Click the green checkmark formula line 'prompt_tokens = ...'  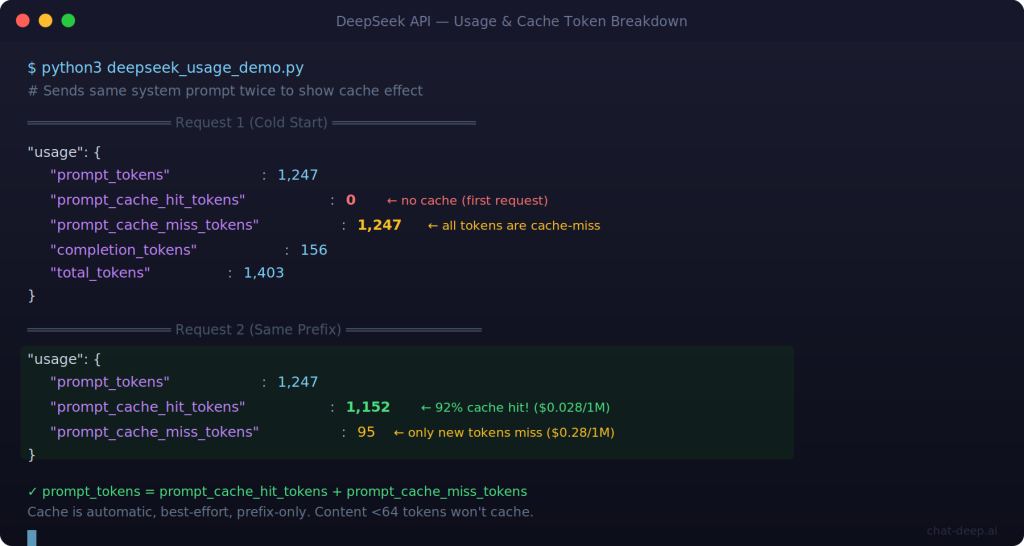[x=278, y=492]
